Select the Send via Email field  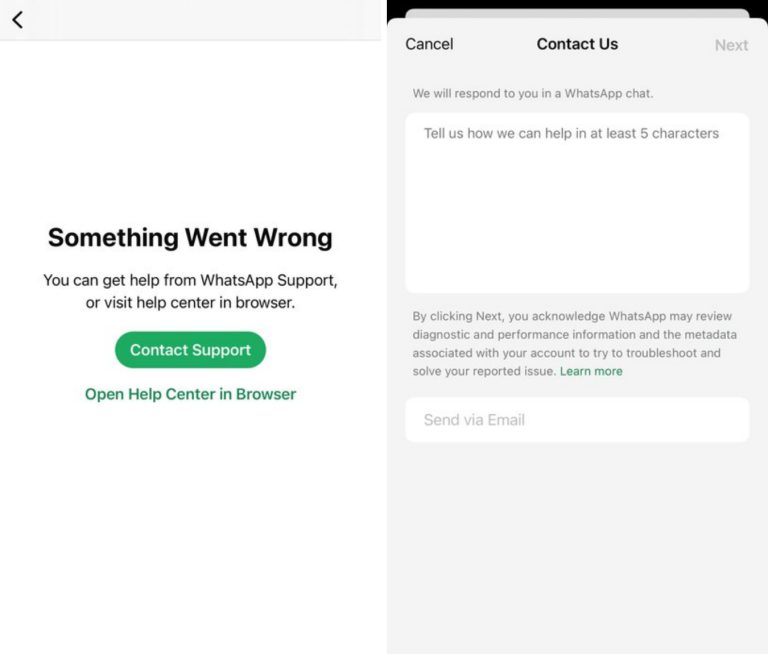coord(577,420)
